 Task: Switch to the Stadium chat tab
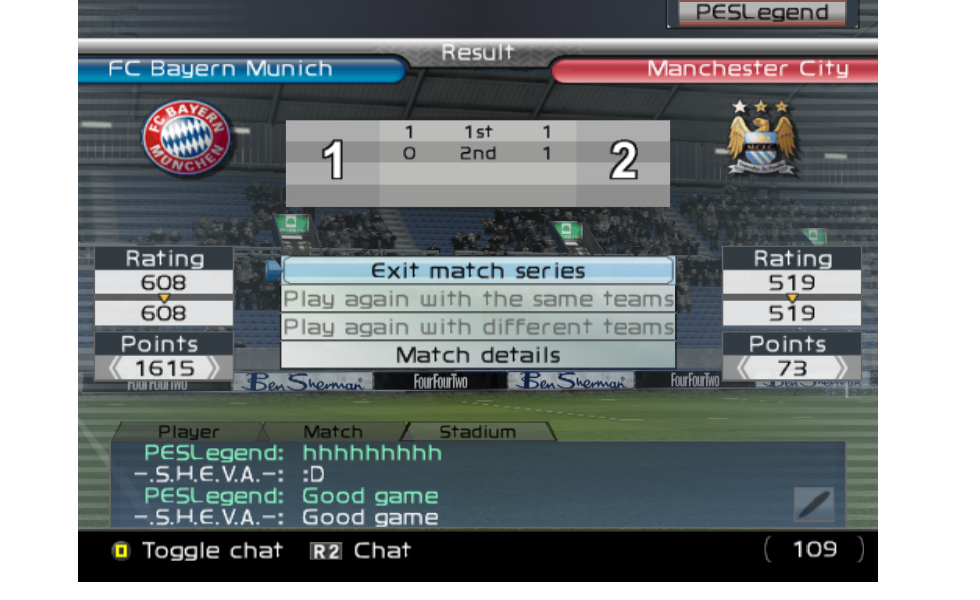(478, 431)
